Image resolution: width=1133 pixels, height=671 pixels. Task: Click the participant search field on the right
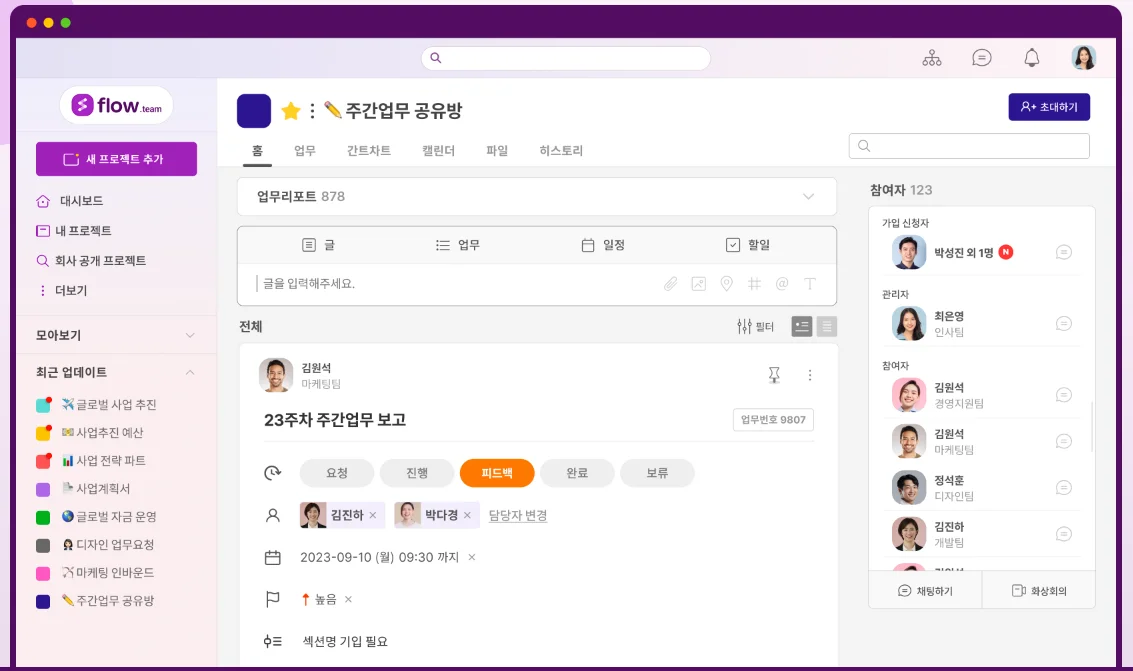point(968,145)
